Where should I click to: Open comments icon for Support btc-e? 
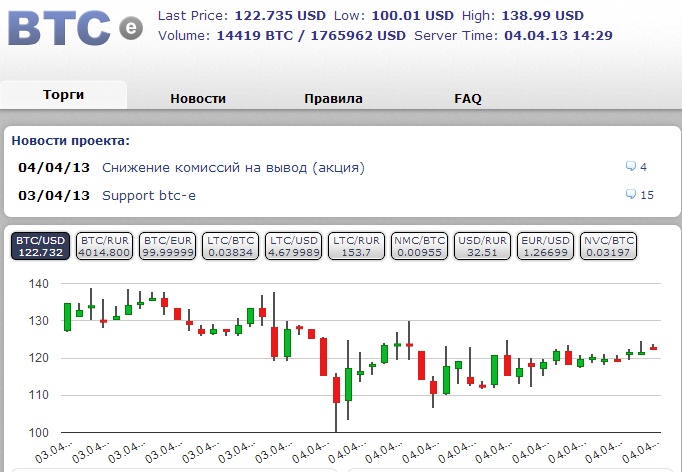630,194
